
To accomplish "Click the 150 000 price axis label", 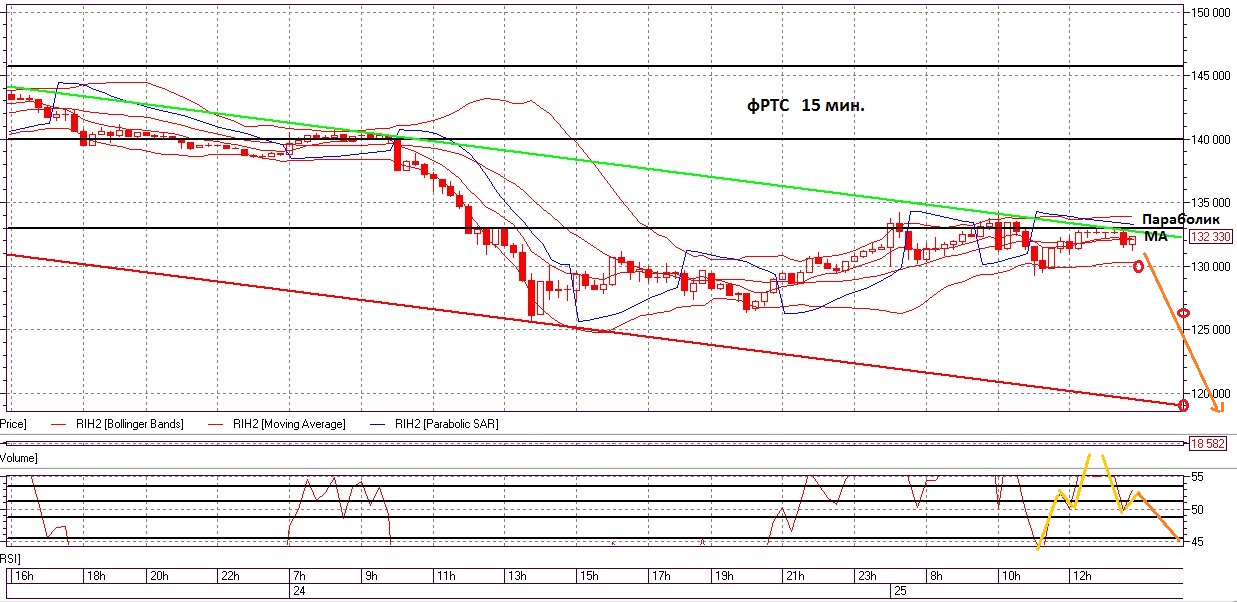I will point(1210,13).
